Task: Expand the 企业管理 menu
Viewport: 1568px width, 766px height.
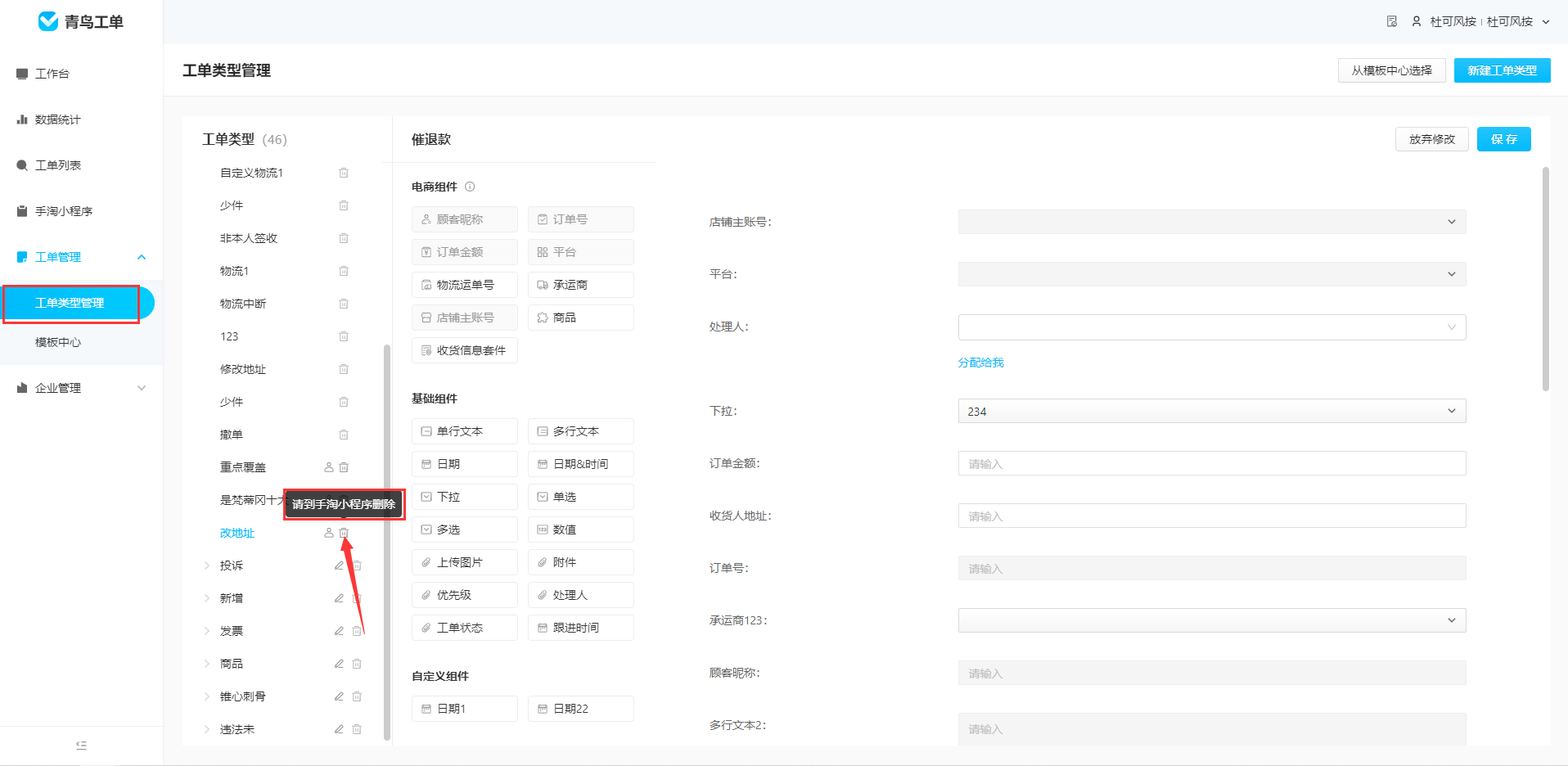Action: click(x=82, y=388)
